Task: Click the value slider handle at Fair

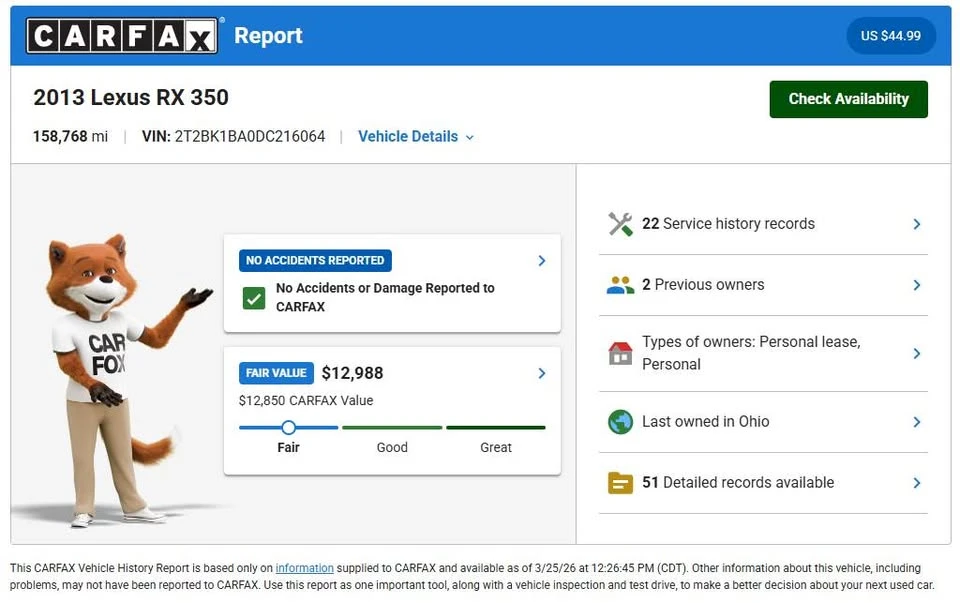Action: (x=289, y=428)
